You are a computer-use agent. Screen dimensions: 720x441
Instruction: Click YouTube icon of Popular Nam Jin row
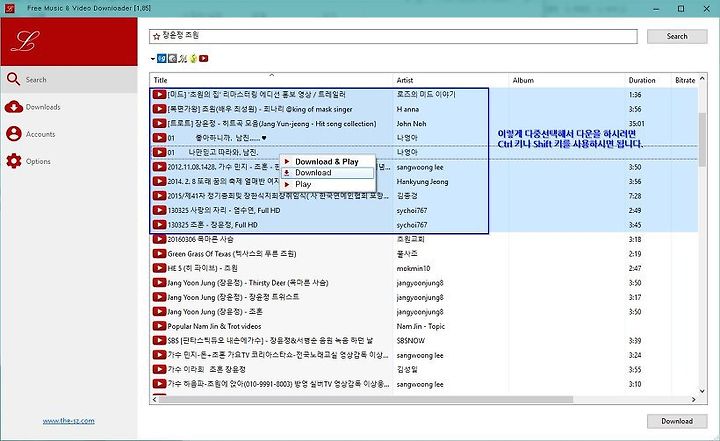pyautogui.click(x=159, y=326)
